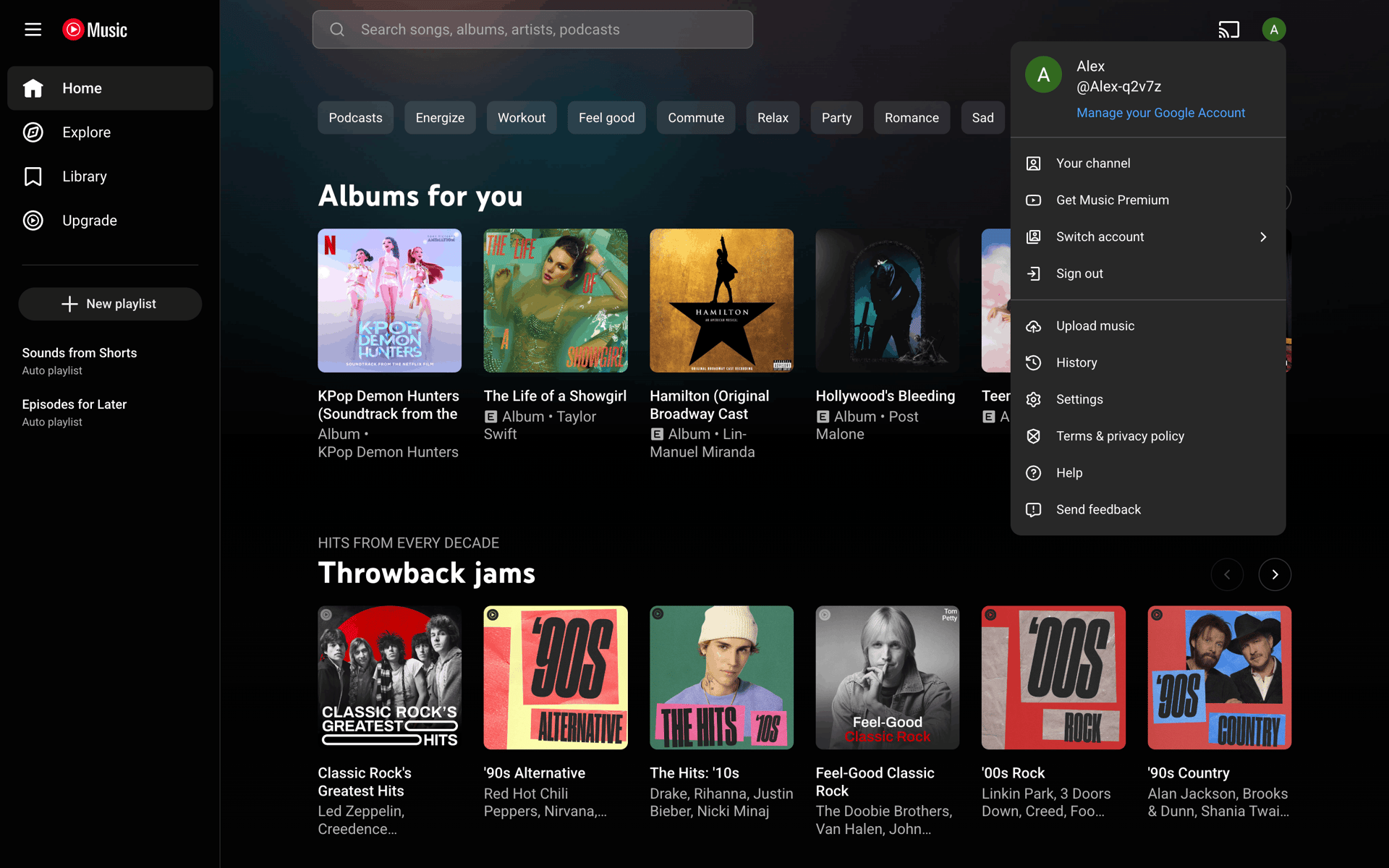Open '90s Country playlist thumbnail

1219,678
